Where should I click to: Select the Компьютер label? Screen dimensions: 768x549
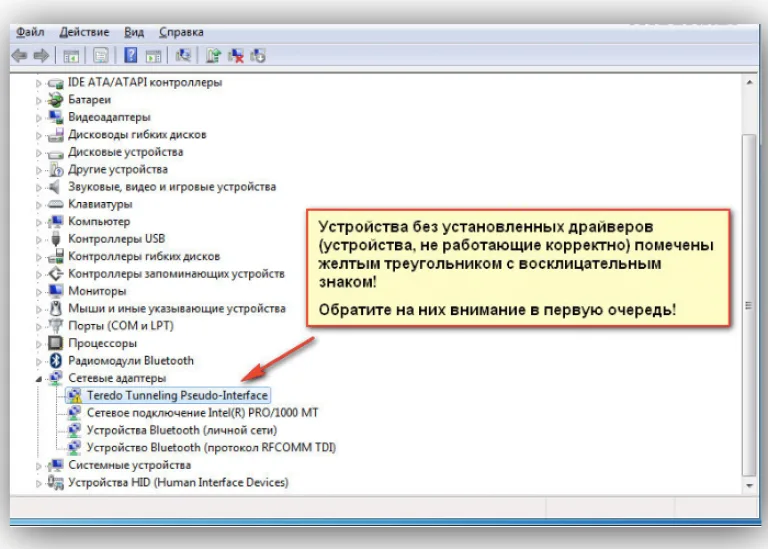(99, 221)
